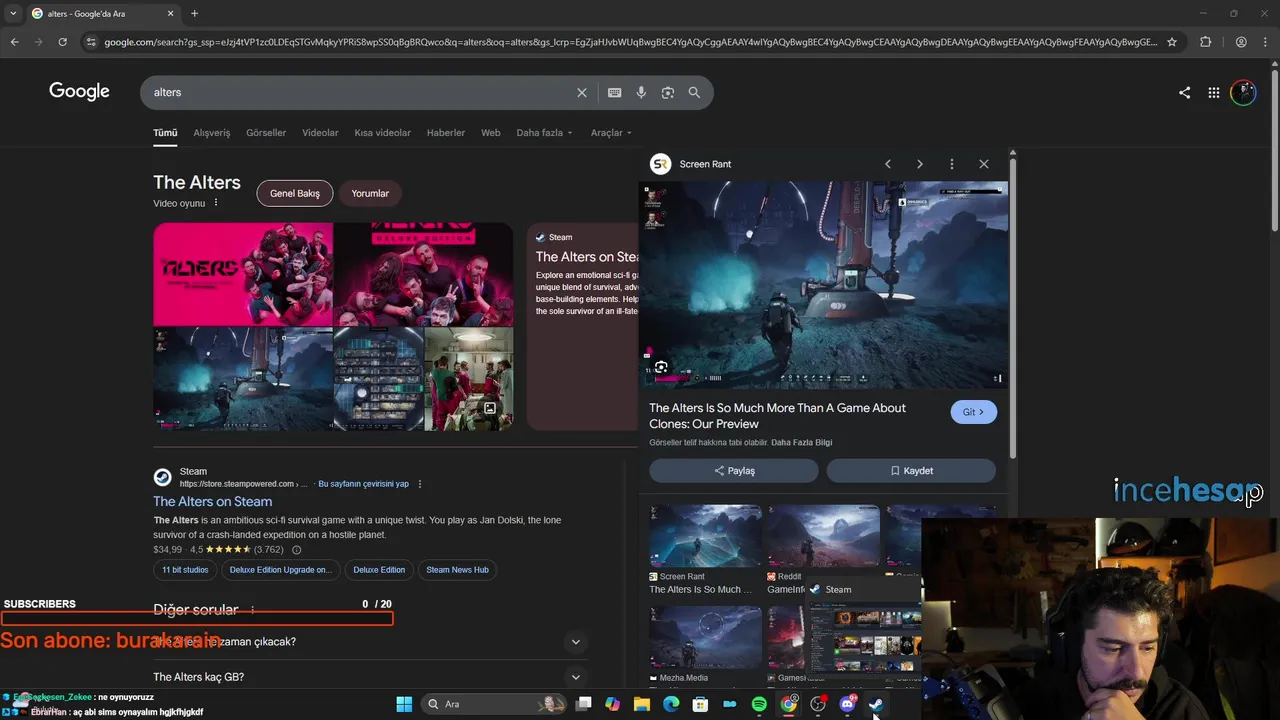Expand the Araçlar dropdown
This screenshot has width=1280, height=720.
pyautogui.click(x=611, y=133)
